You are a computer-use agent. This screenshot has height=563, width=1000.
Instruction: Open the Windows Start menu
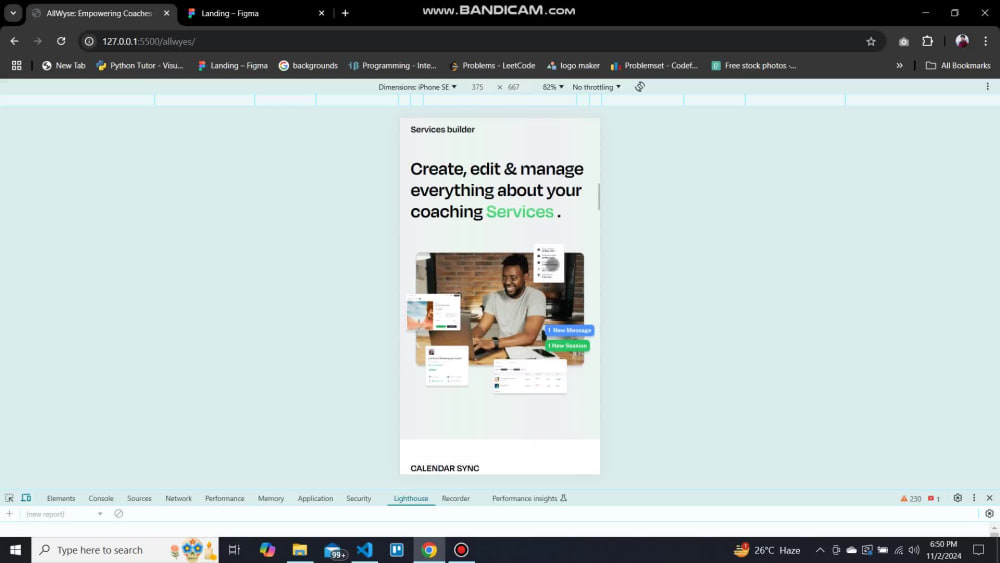(15, 550)
